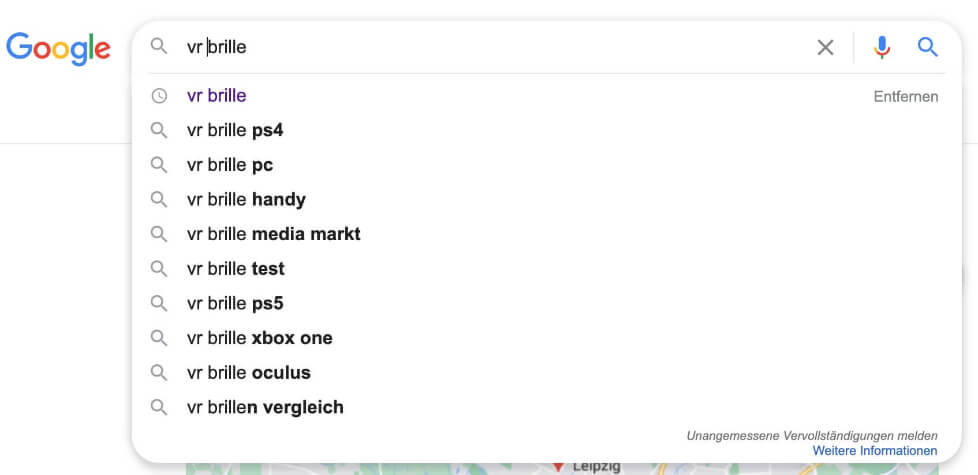Open the Weitere Informationen link
The height and width of the screenshot is (475, 978).
click(874, 451)
